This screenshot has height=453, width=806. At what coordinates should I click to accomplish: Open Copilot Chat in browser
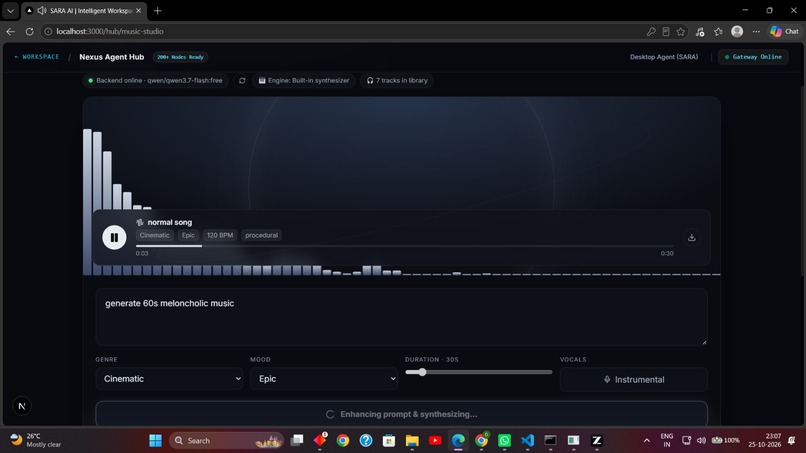[x=784, y=31]
